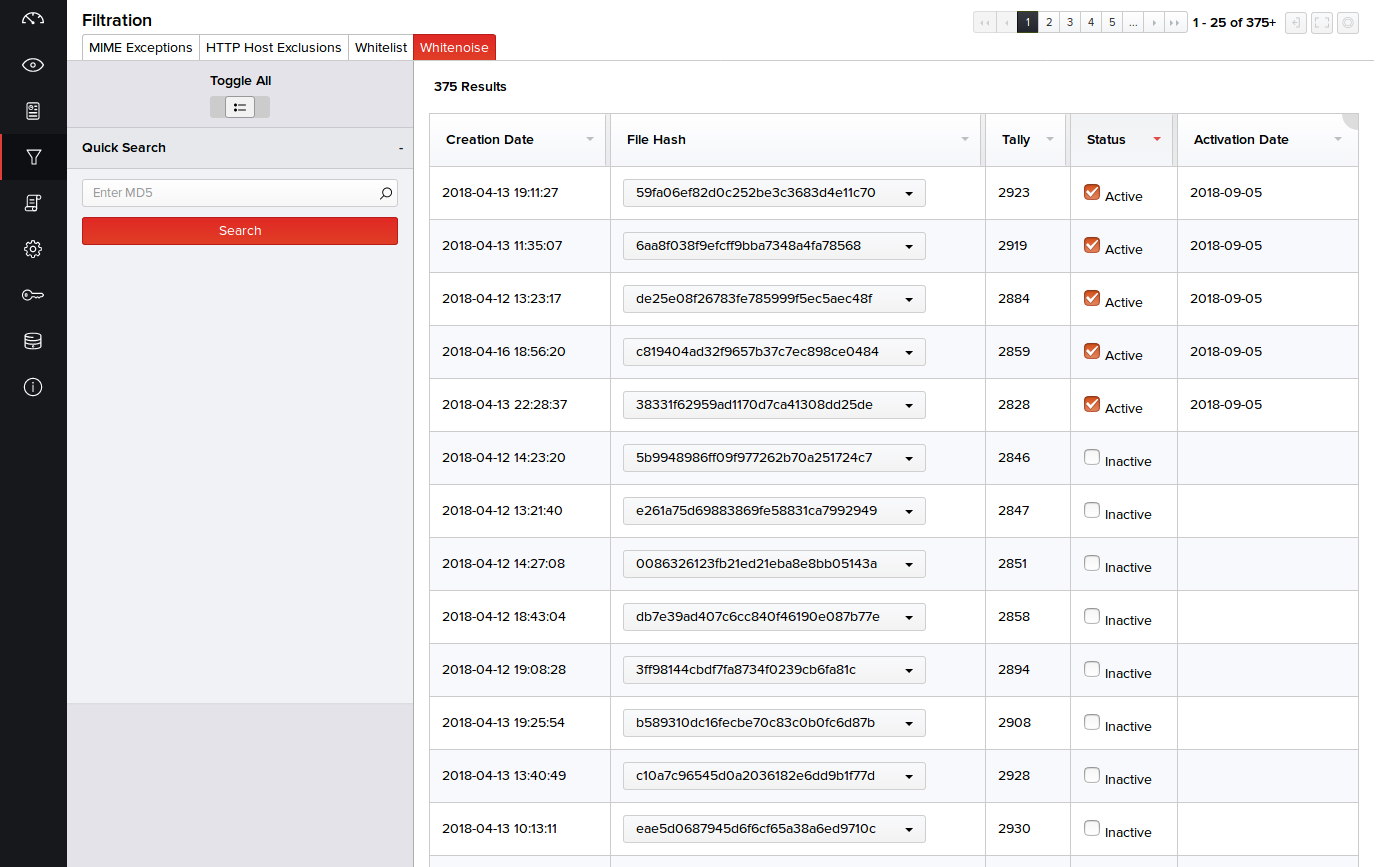This screenshot has height=867, width=1384.
Task: Expand dropdown for hash 6aa8f038f9efcff9bba7
Action: [908, 246]
